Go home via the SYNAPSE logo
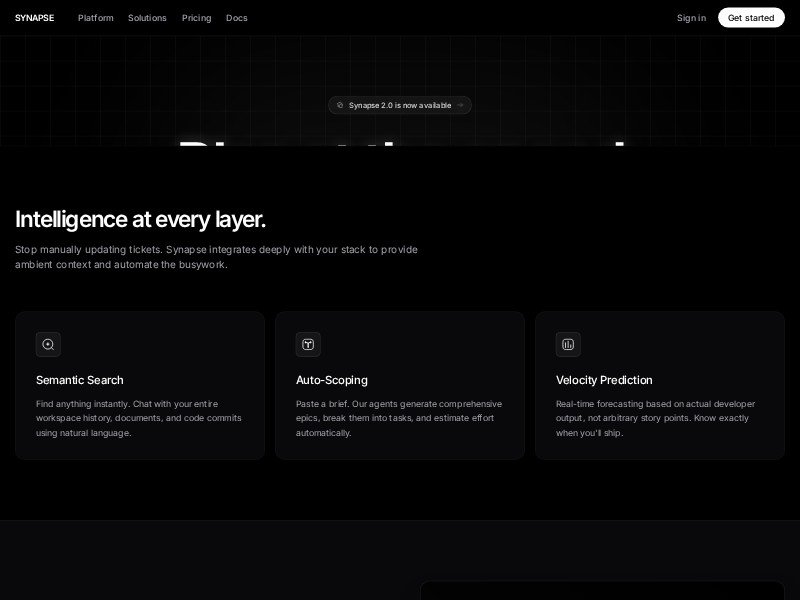Viewport: 800px width, 600px height. pos(34,18)
